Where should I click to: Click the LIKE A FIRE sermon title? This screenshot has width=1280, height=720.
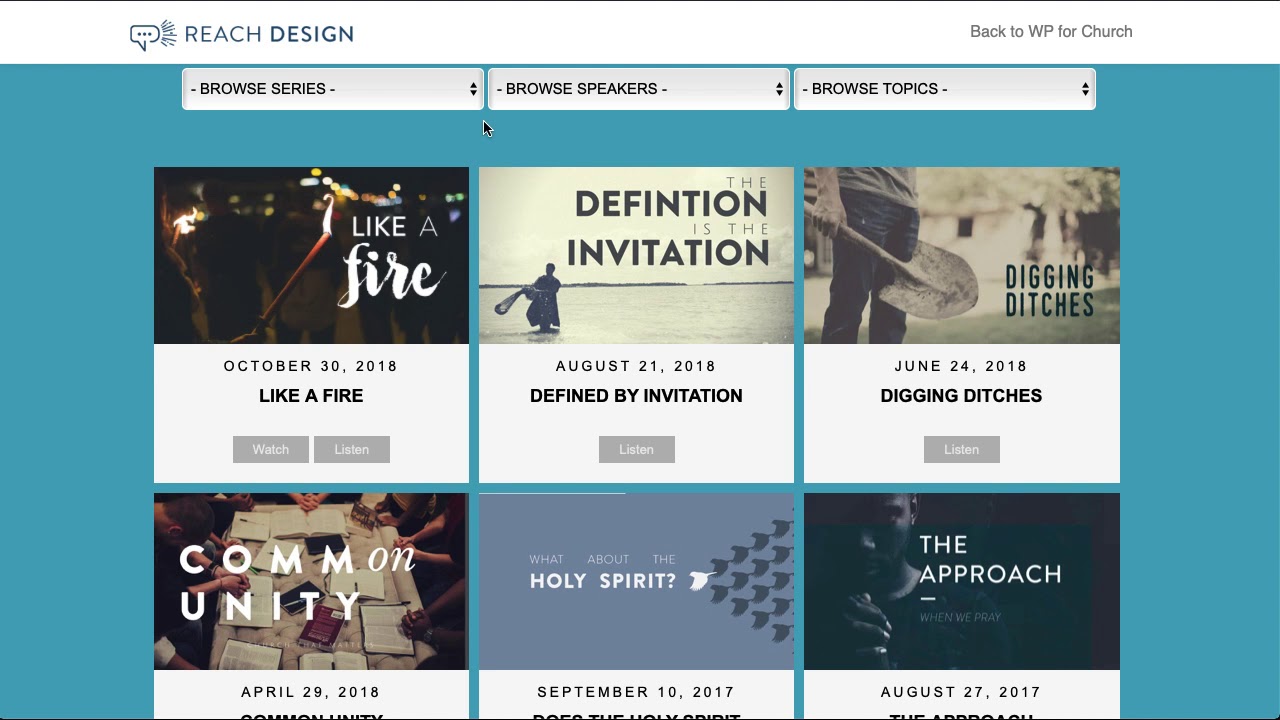(x=311, y=396)
